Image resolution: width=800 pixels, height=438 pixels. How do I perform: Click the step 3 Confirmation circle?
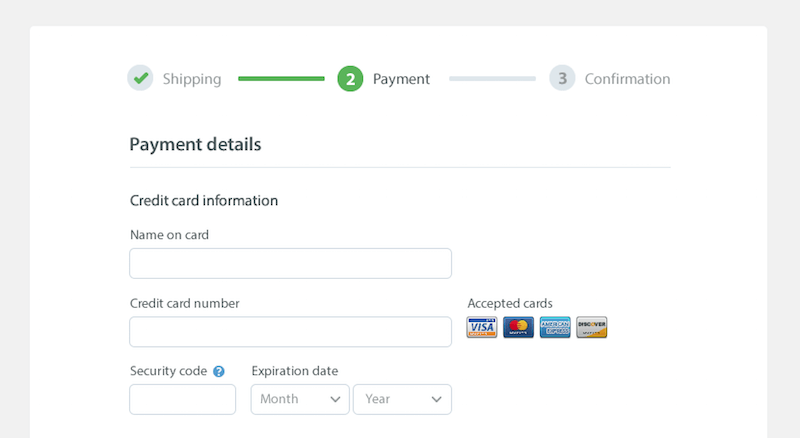pyautogui.click(x=562, y=78)
